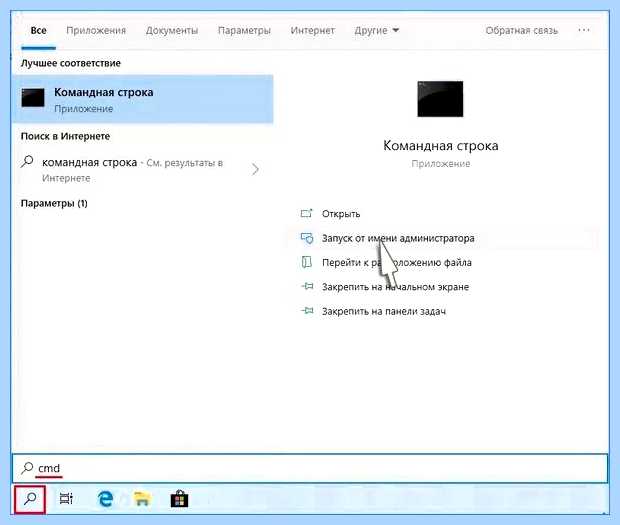
Task: Open web search result командная строка
Action: coord(140,170)
